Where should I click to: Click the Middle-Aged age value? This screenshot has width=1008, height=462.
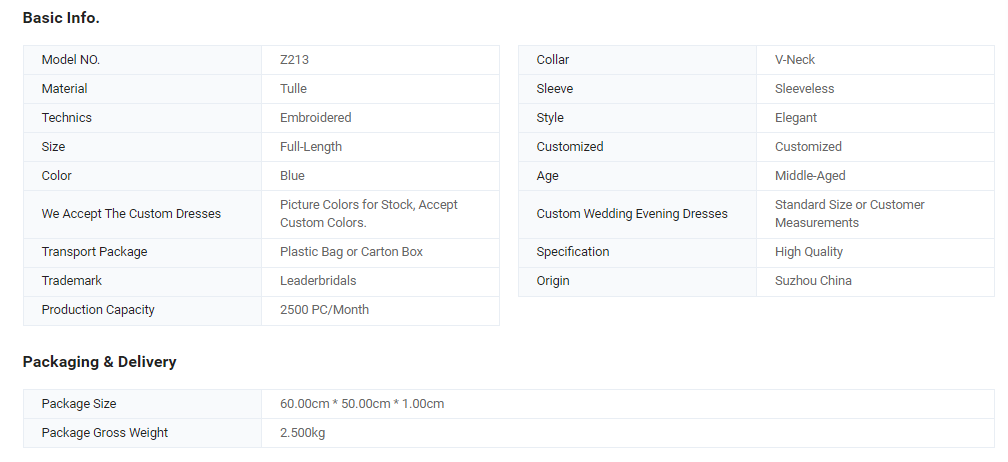(x=810, y=175)
